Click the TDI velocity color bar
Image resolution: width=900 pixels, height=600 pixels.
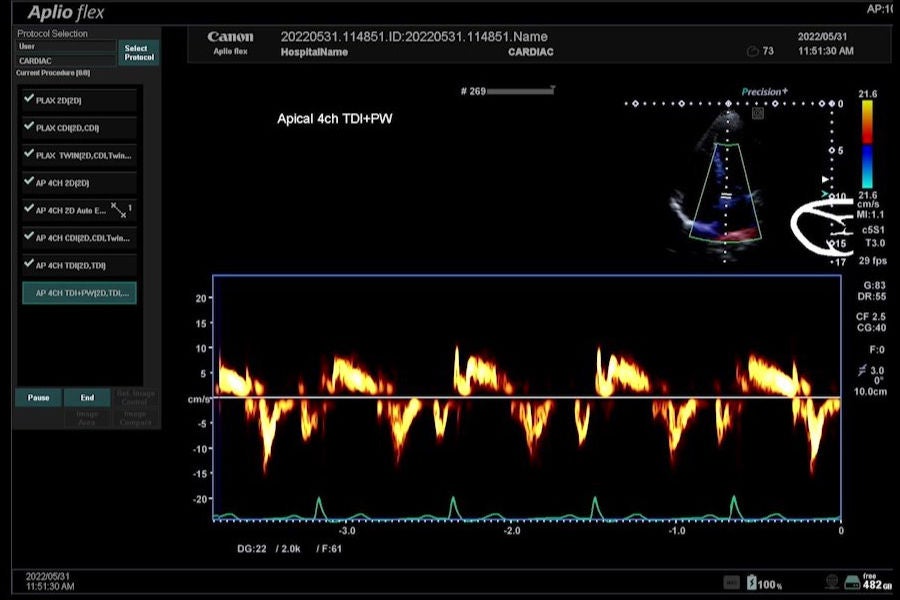click(x=867, y=144)
